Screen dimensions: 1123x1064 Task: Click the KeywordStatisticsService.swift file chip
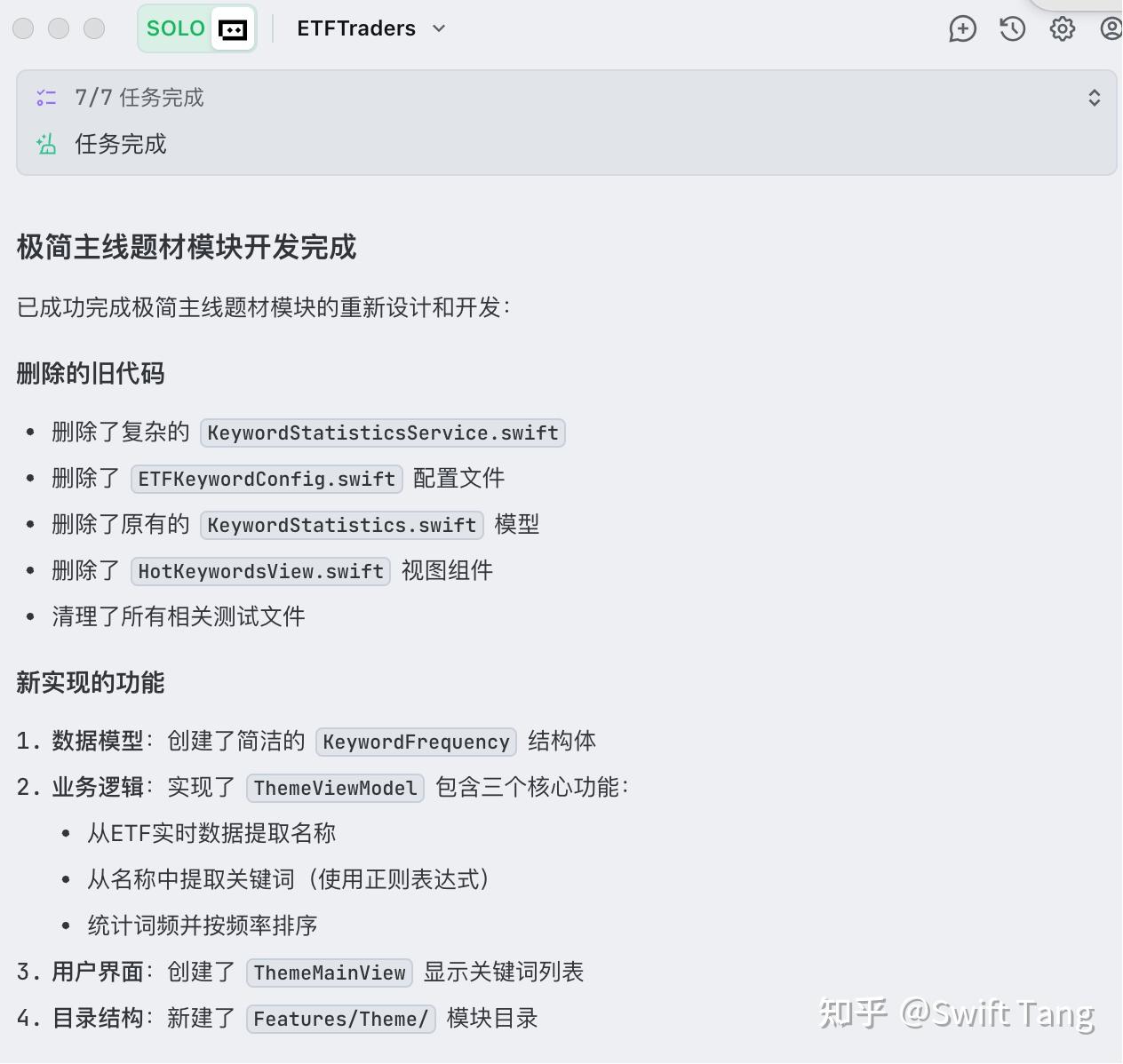click(382, 433)
